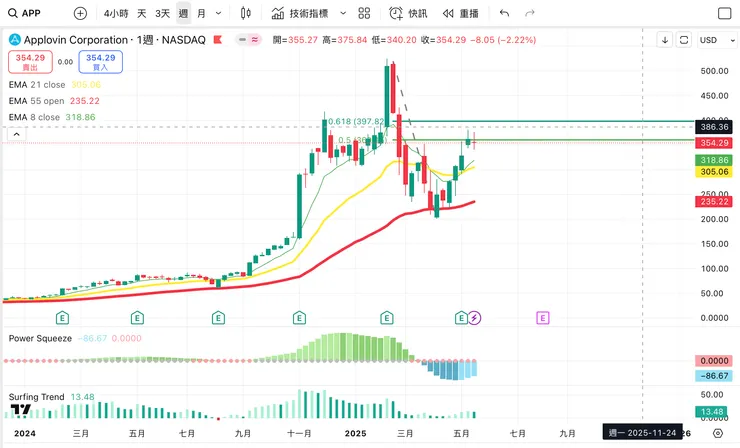Click the snapshot frame icon near USD
The image size is (740, 448).
click(684, 40)
